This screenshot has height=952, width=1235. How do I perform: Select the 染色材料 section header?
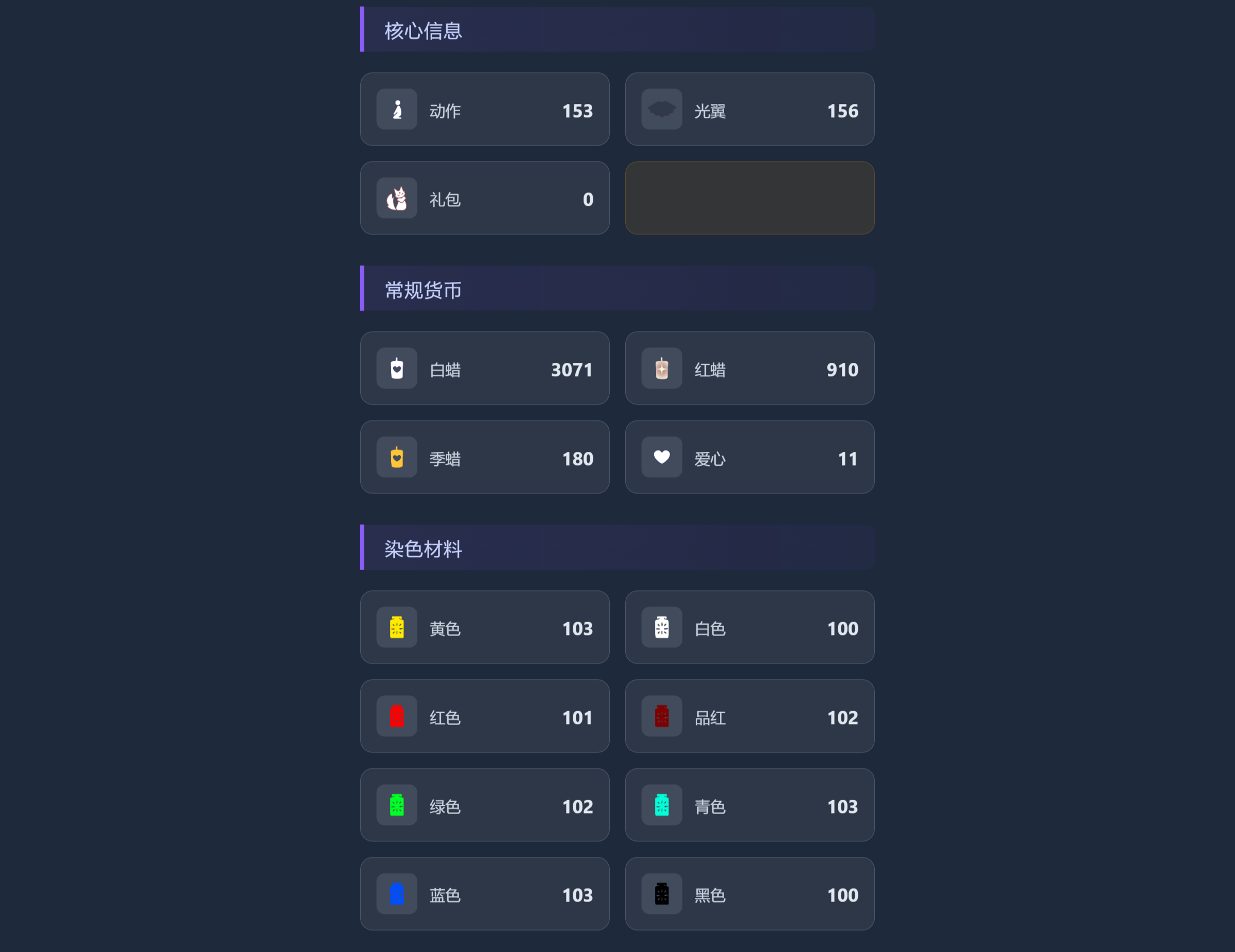[424, 549]
